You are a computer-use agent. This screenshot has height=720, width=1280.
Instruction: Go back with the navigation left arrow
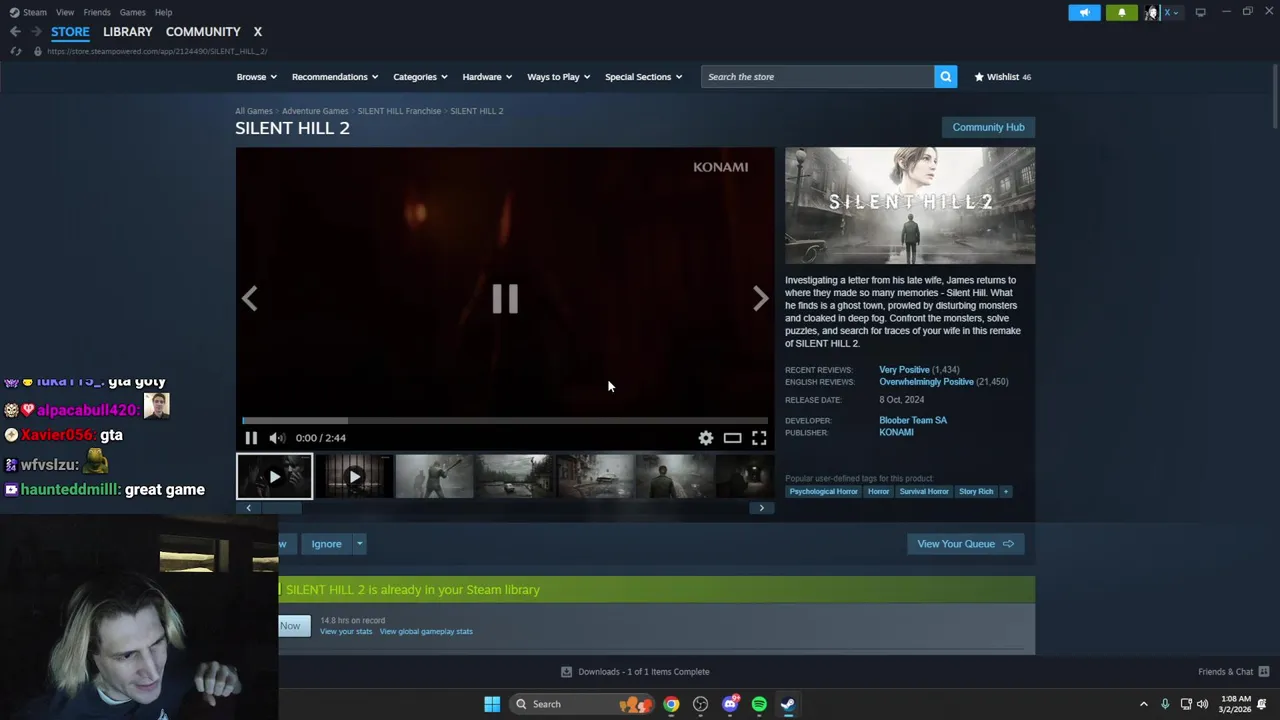(15, 32)
